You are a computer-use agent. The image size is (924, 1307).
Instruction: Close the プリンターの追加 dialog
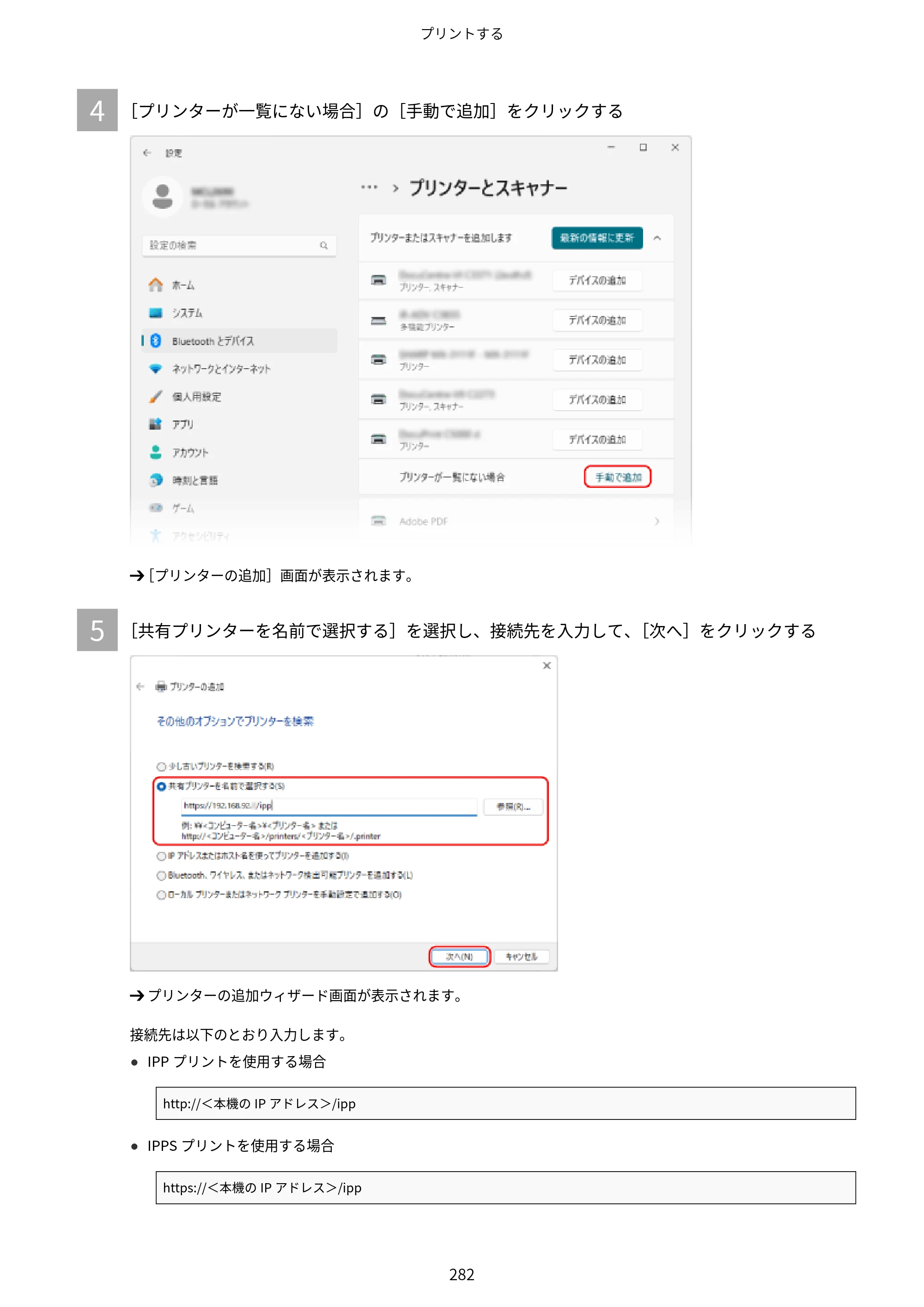pyautogui.click(x=547, y=665)
